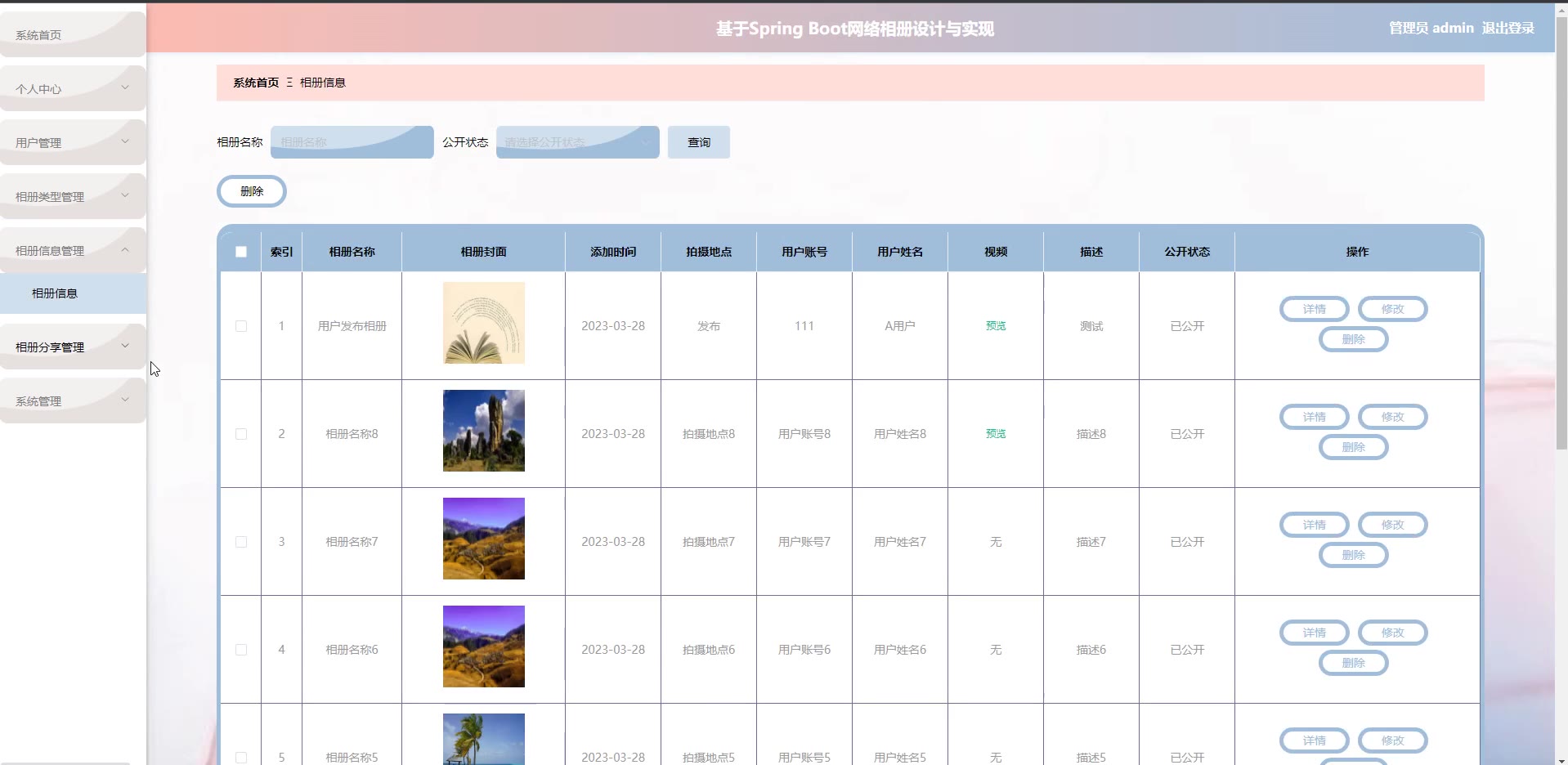1568x765 pixels.
Task: Open 详情 for 用户发布相册 row
Action: [1314, 309]
